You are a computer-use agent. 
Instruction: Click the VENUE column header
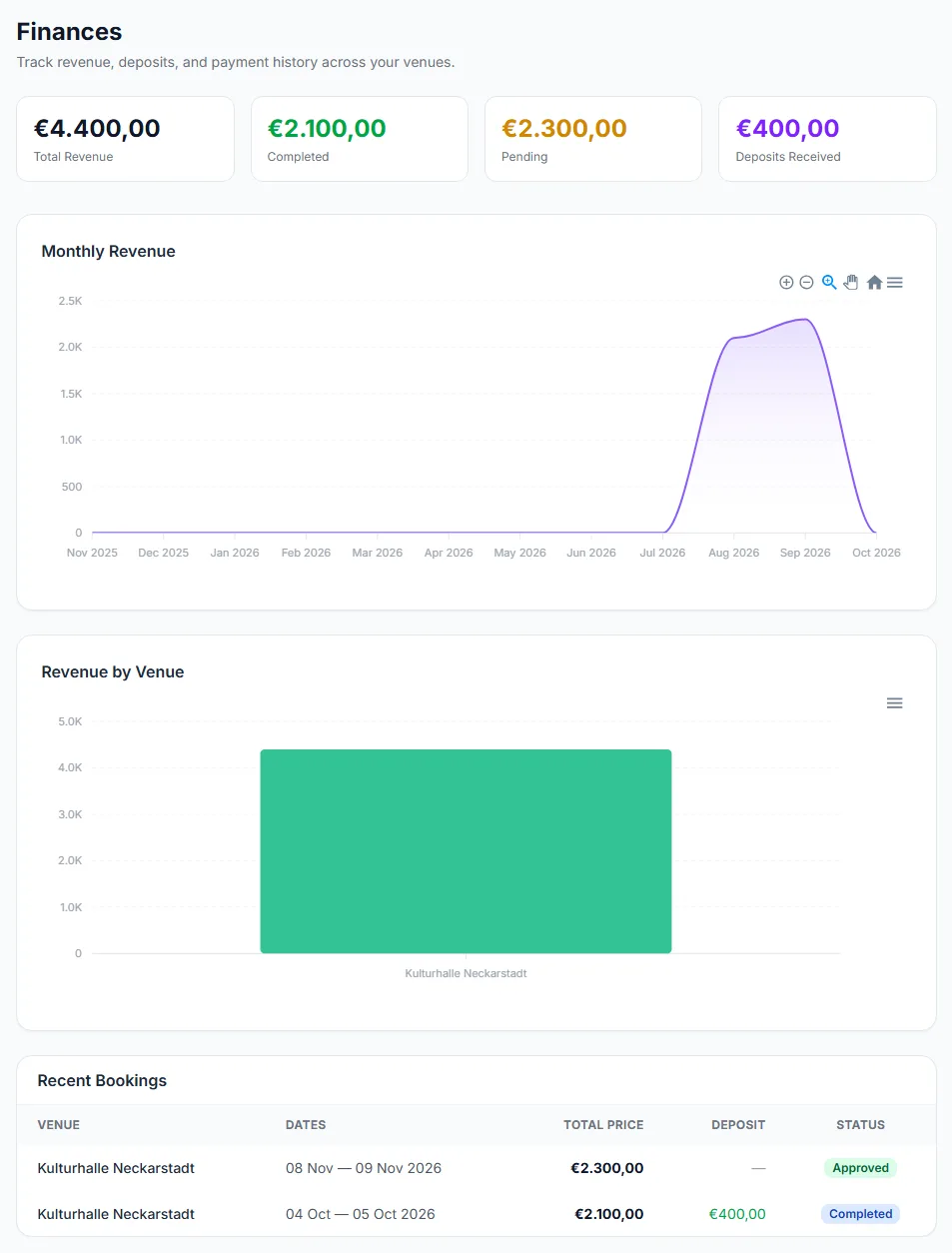[x=59, y=1125]
